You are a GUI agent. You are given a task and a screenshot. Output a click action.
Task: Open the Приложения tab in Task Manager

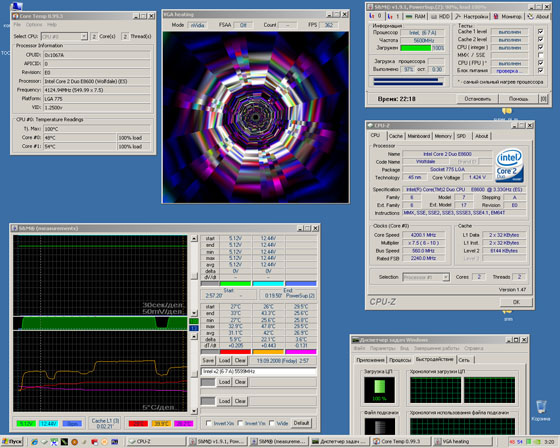[370, 360]
